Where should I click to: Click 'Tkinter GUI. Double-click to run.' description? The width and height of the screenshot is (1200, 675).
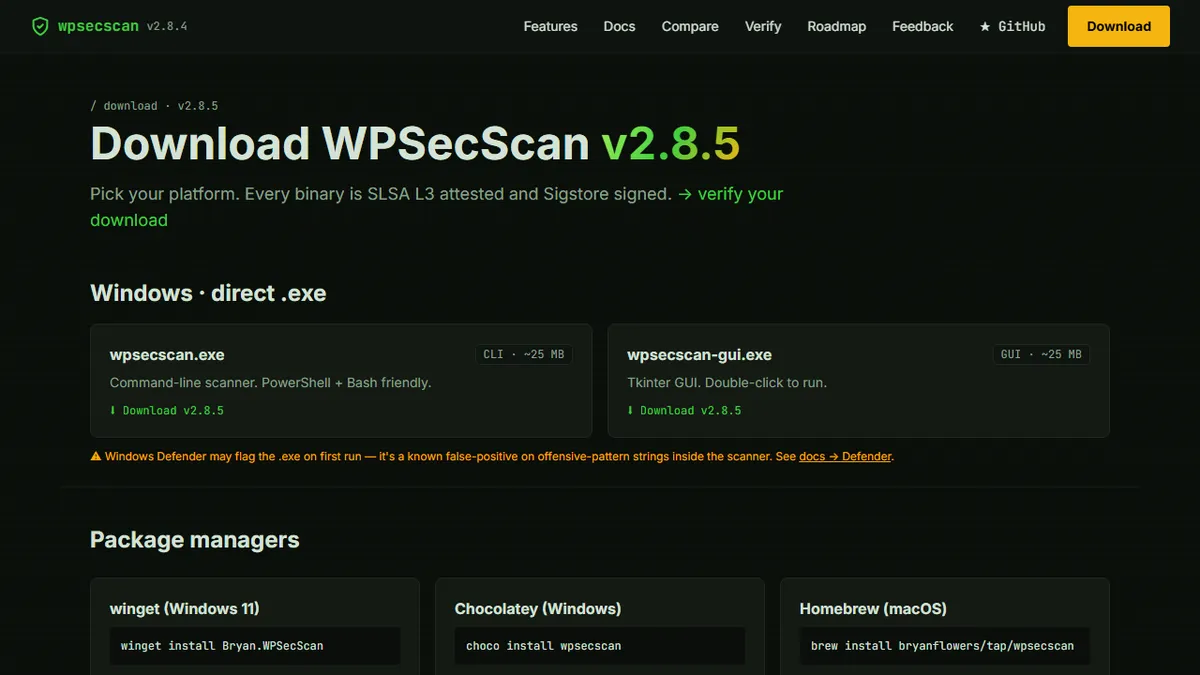[727, 383]
